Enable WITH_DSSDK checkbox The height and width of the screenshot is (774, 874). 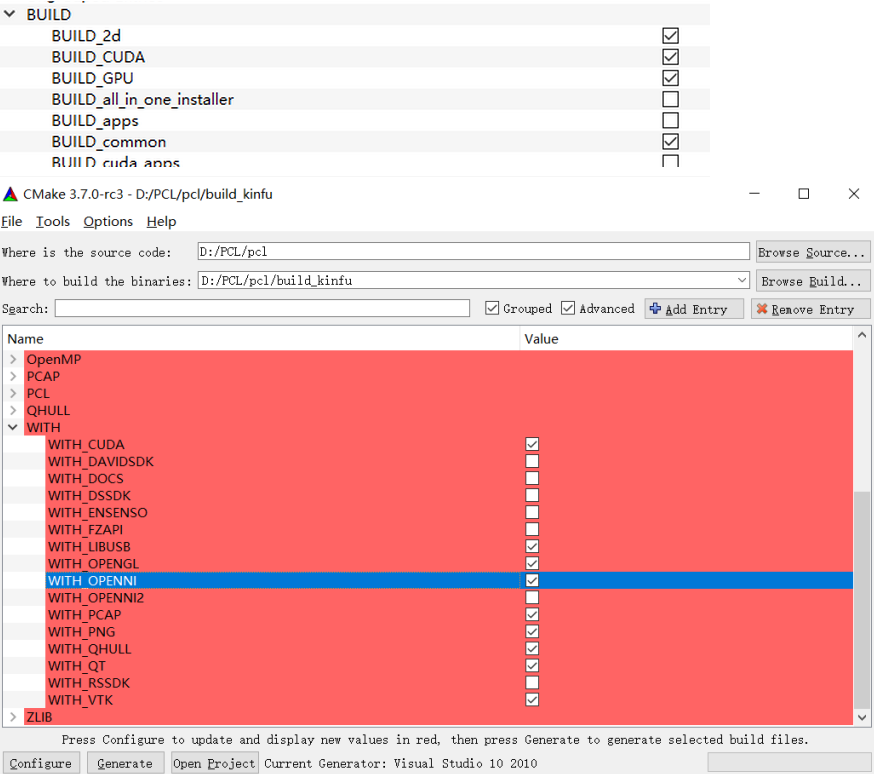pyautogui.click(x=532, y=495)
